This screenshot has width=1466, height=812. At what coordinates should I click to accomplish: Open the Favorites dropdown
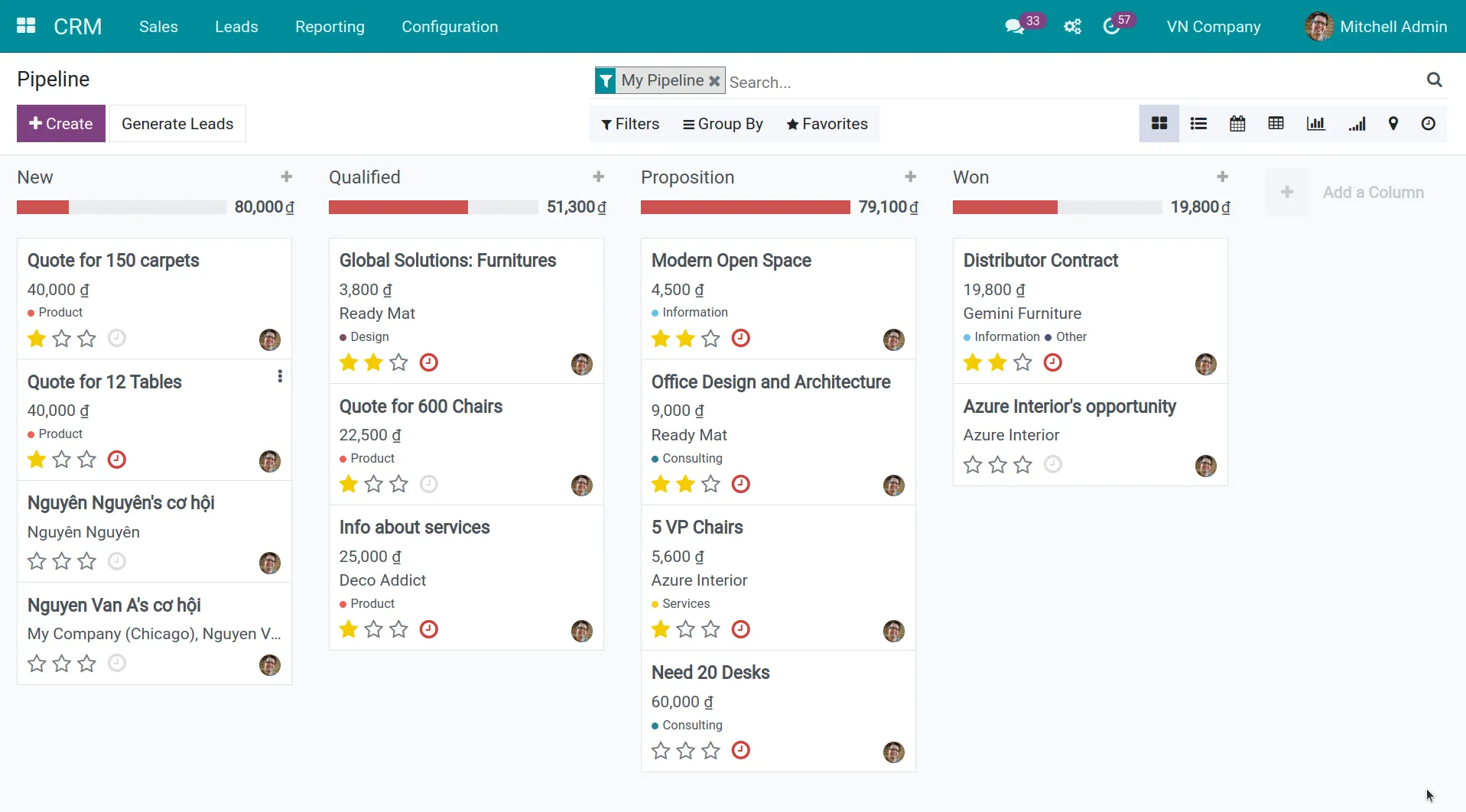pos(827,123)
